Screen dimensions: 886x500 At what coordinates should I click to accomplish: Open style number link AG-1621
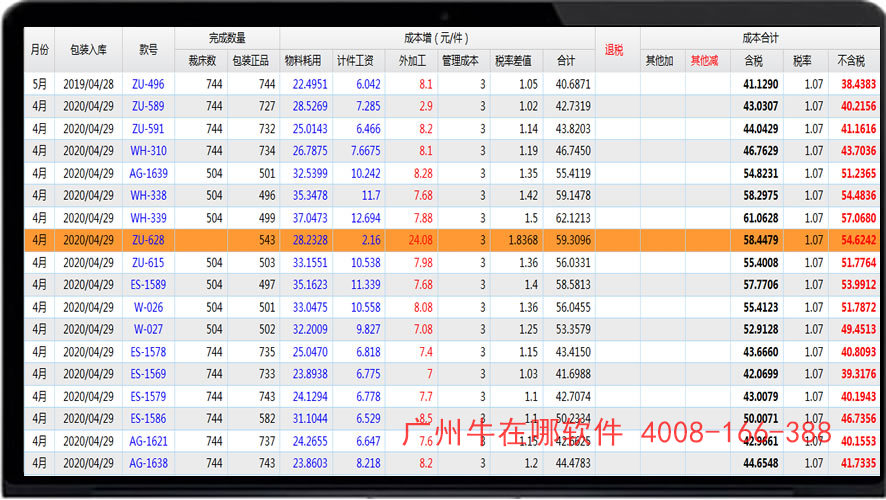point(149,441)
